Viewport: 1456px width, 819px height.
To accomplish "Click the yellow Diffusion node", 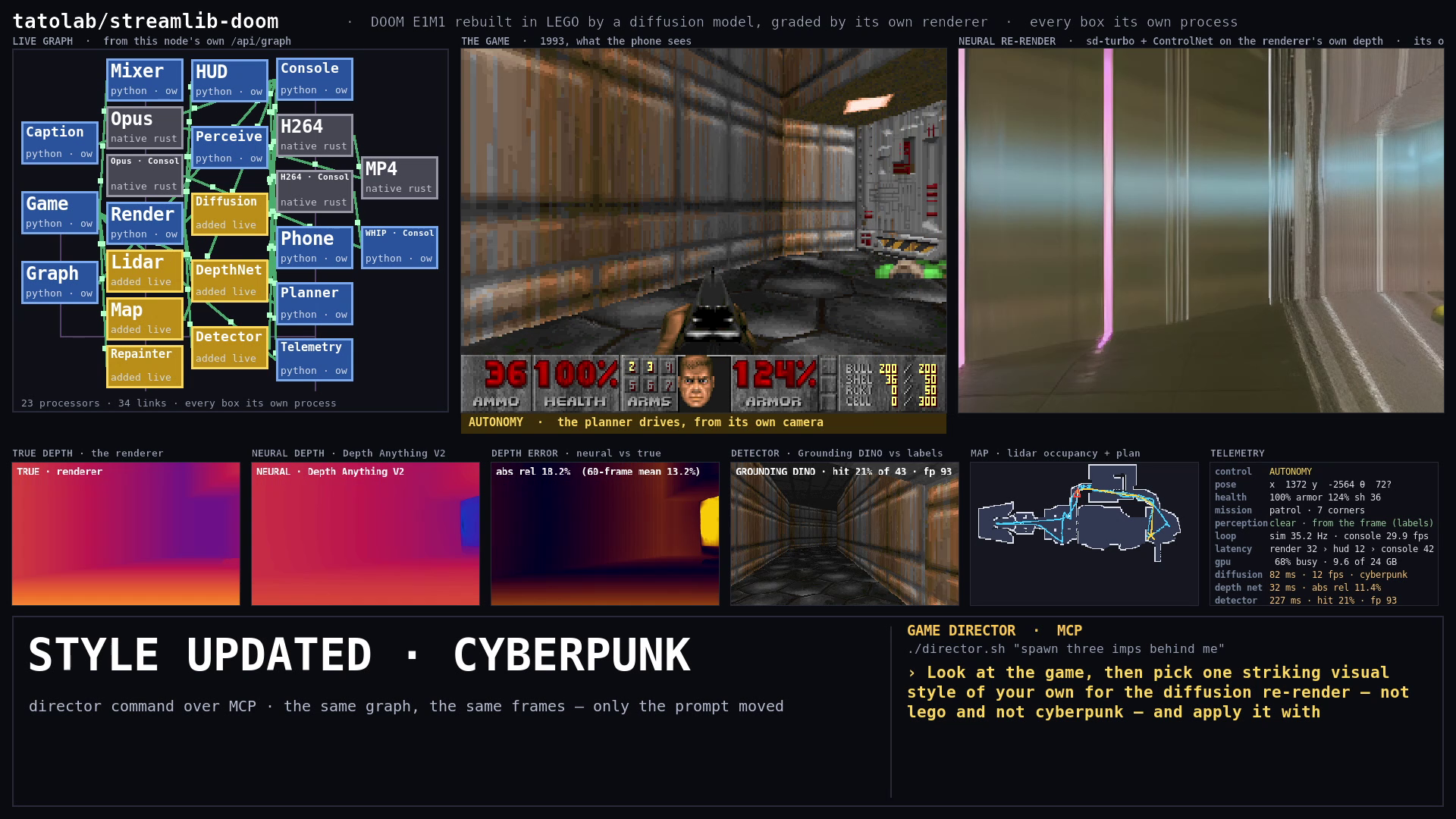I will [x=229, y=214].
